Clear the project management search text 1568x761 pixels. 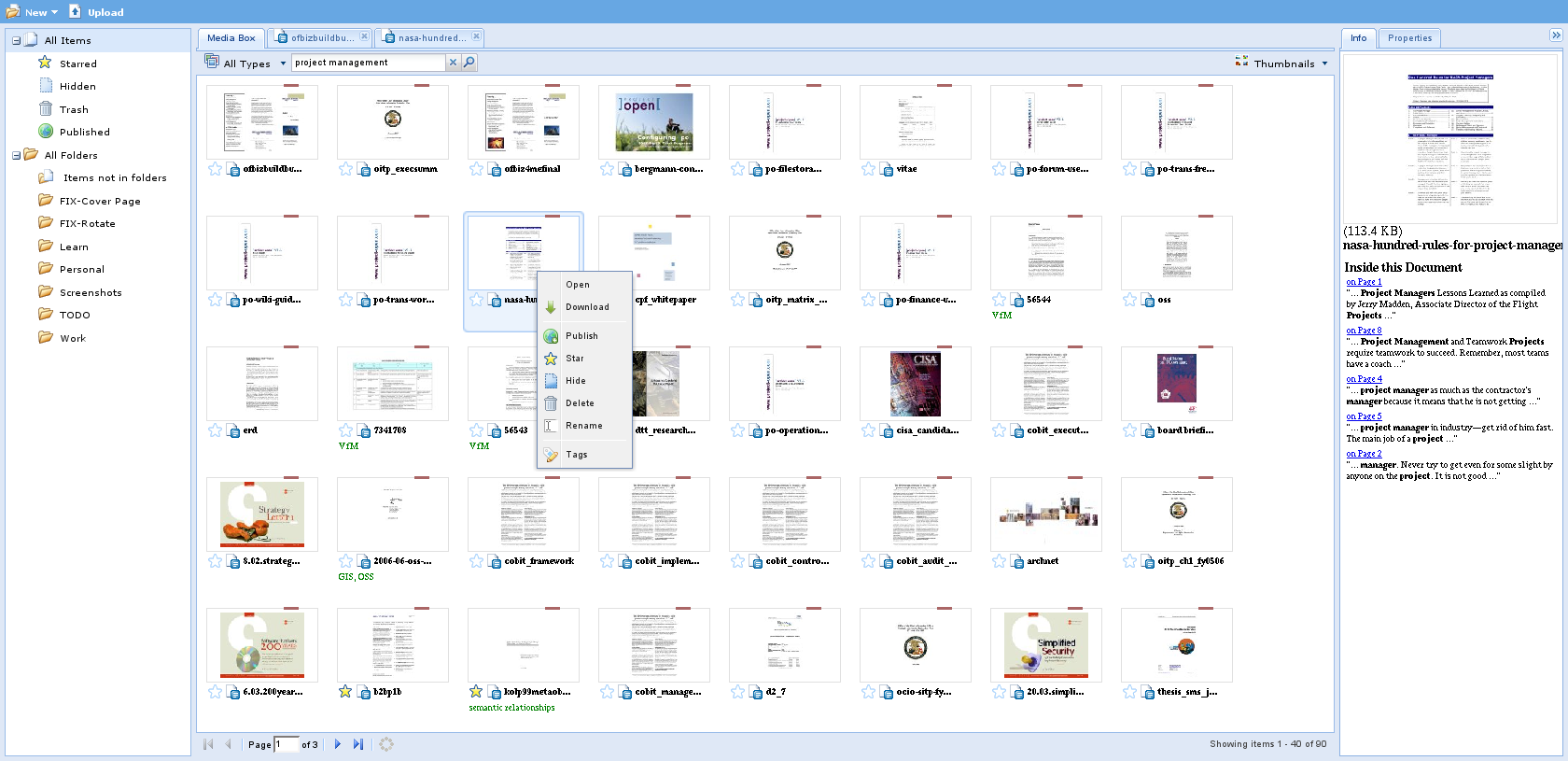453,63
